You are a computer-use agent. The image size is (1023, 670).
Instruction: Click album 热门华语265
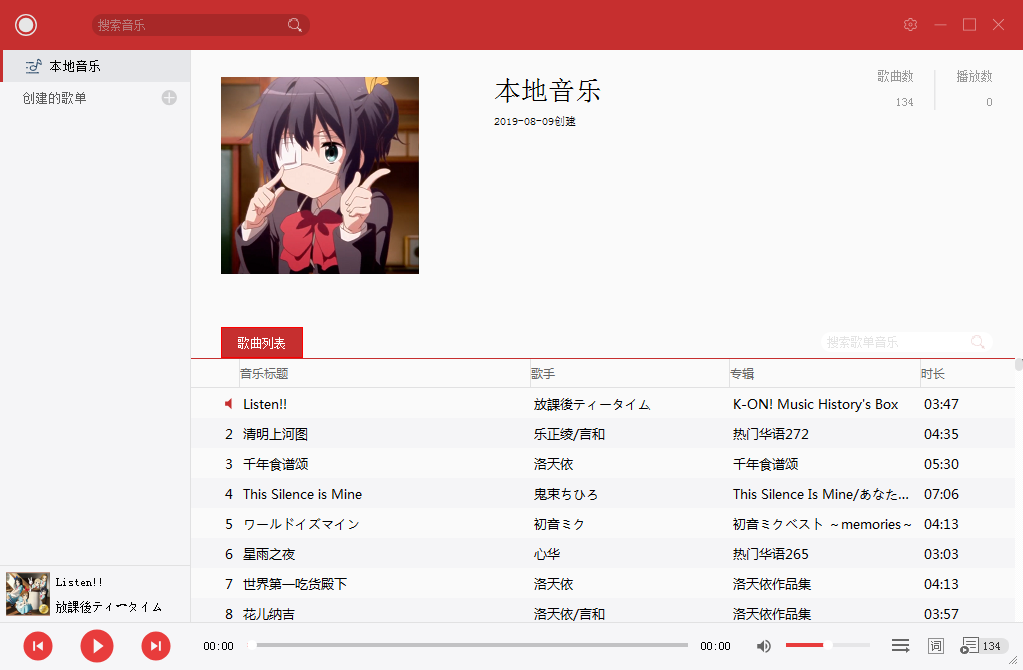[x=771, y=554]
